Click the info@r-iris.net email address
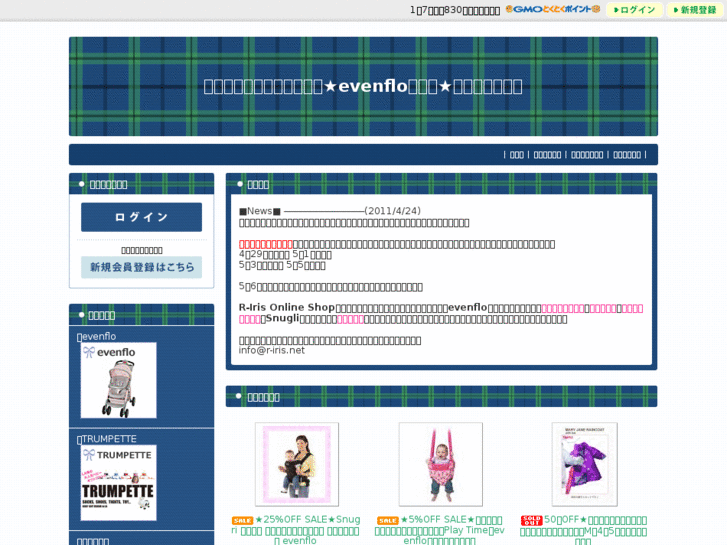The width and height of the screenshot is (727, 545). pyautogui.click(x=272, y=351)
